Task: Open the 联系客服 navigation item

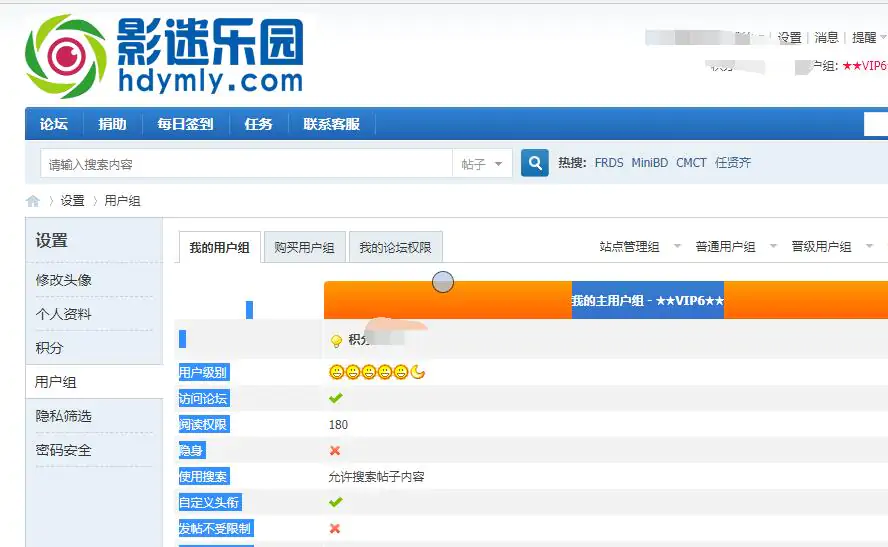Action: (x=332, y=124)
